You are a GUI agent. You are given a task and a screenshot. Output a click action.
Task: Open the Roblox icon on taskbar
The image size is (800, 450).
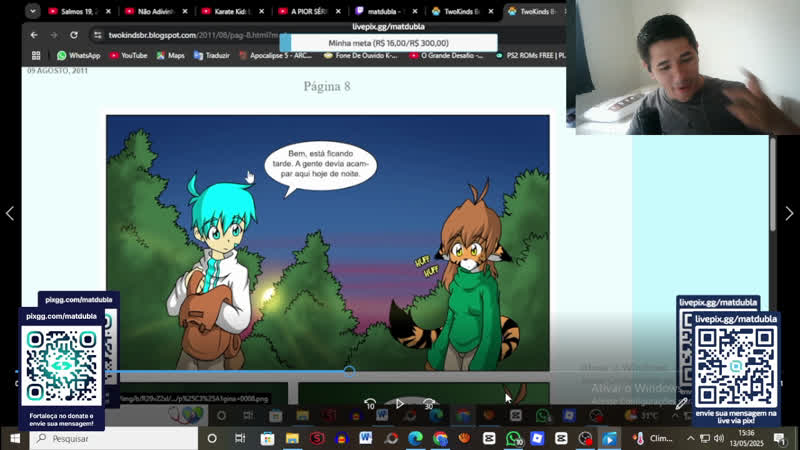coord(537,438)
